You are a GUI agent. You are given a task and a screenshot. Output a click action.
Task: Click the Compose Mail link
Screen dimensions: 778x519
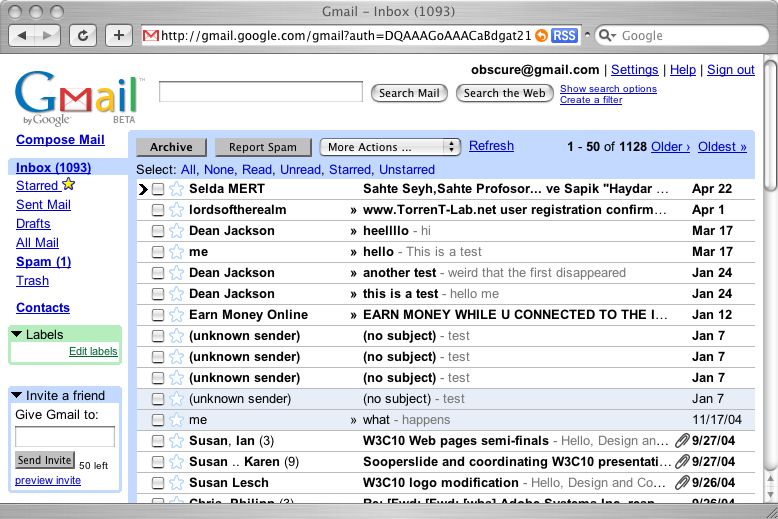click(x=60, y=140)
